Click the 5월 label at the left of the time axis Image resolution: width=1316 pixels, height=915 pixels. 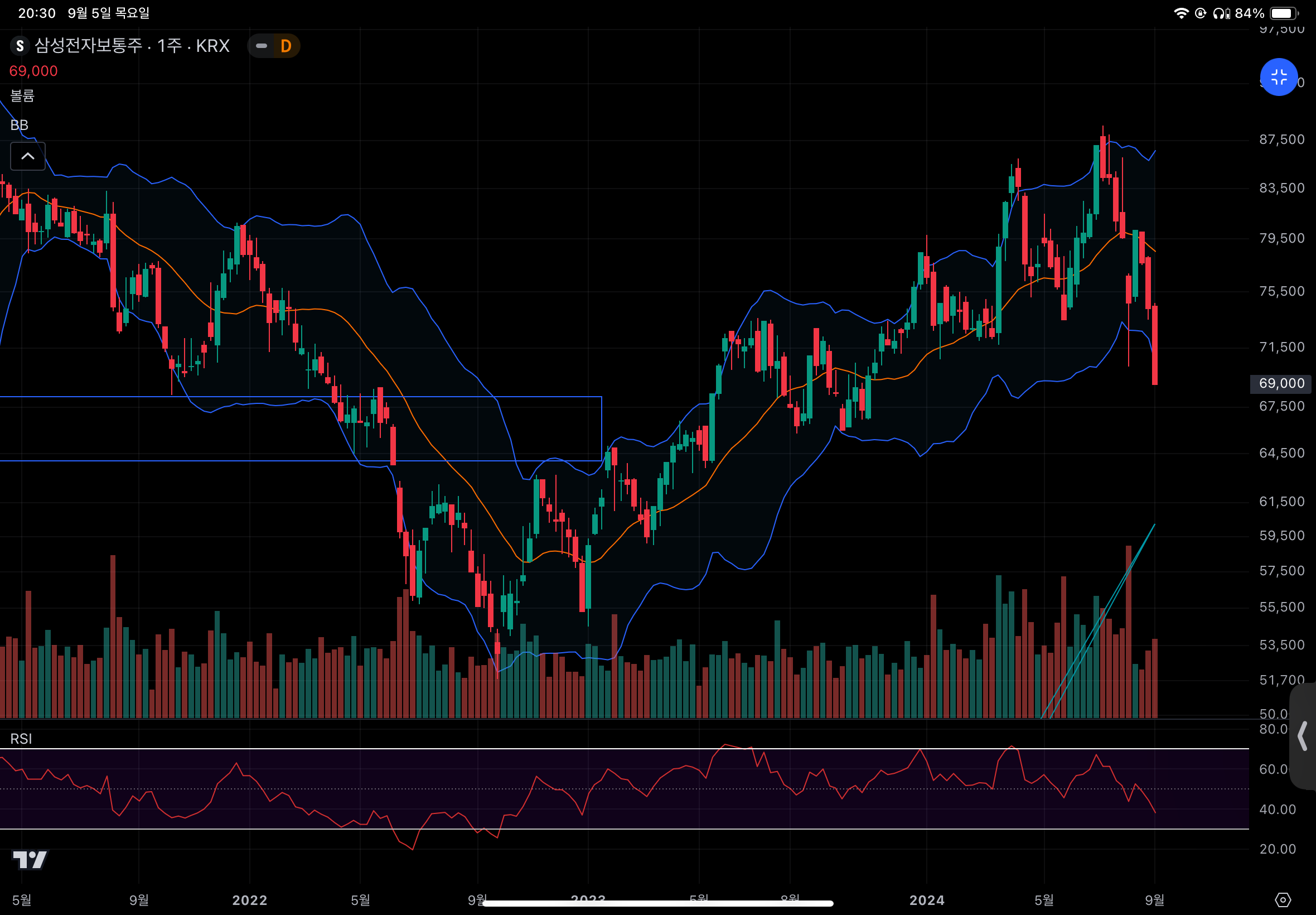pos(22,900)
